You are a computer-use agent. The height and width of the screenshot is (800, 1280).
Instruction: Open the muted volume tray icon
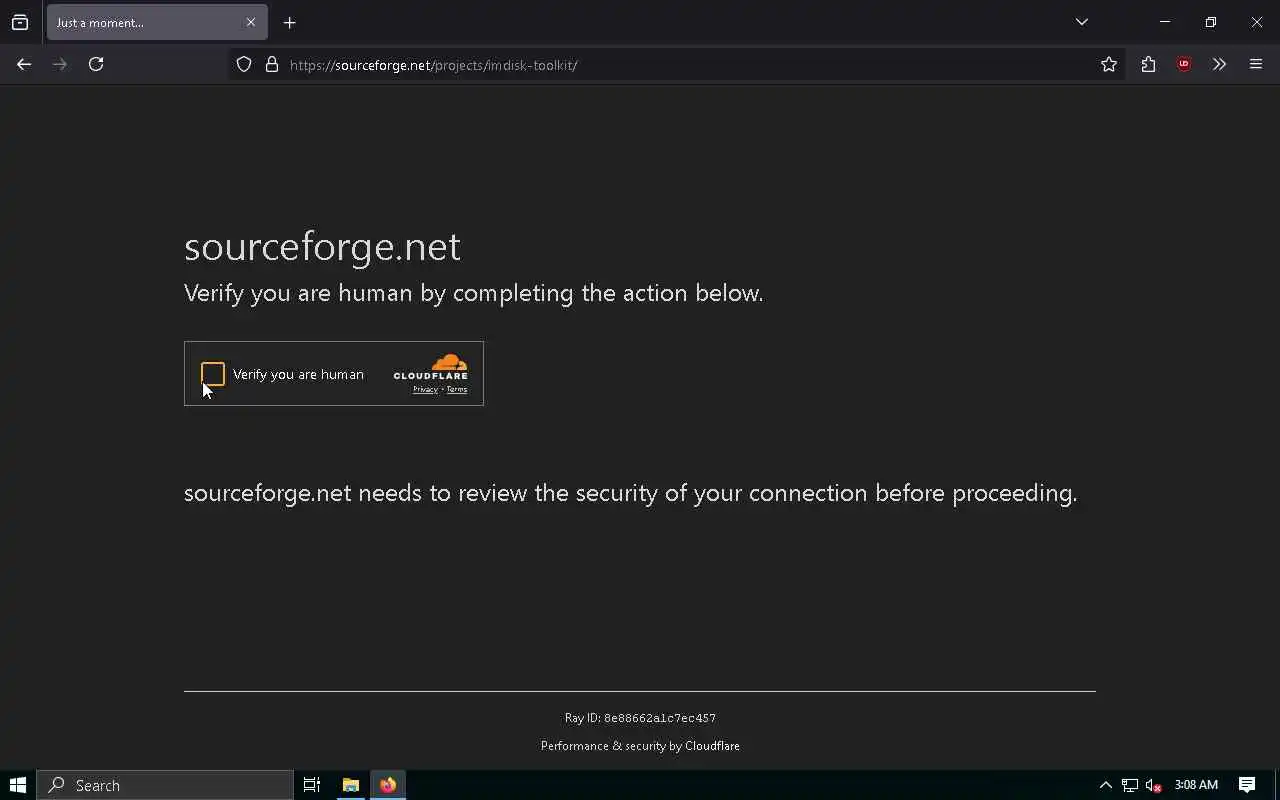click(1154, 785)
